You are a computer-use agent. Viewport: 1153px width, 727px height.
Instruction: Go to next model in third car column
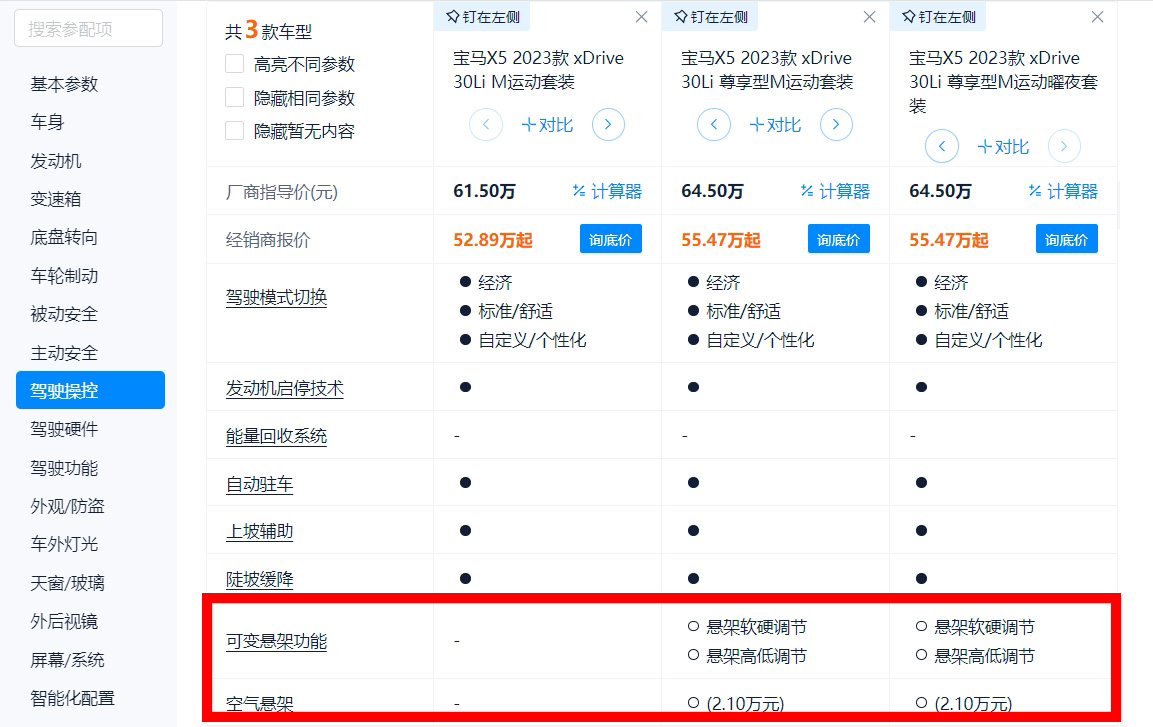point(1064,146)
